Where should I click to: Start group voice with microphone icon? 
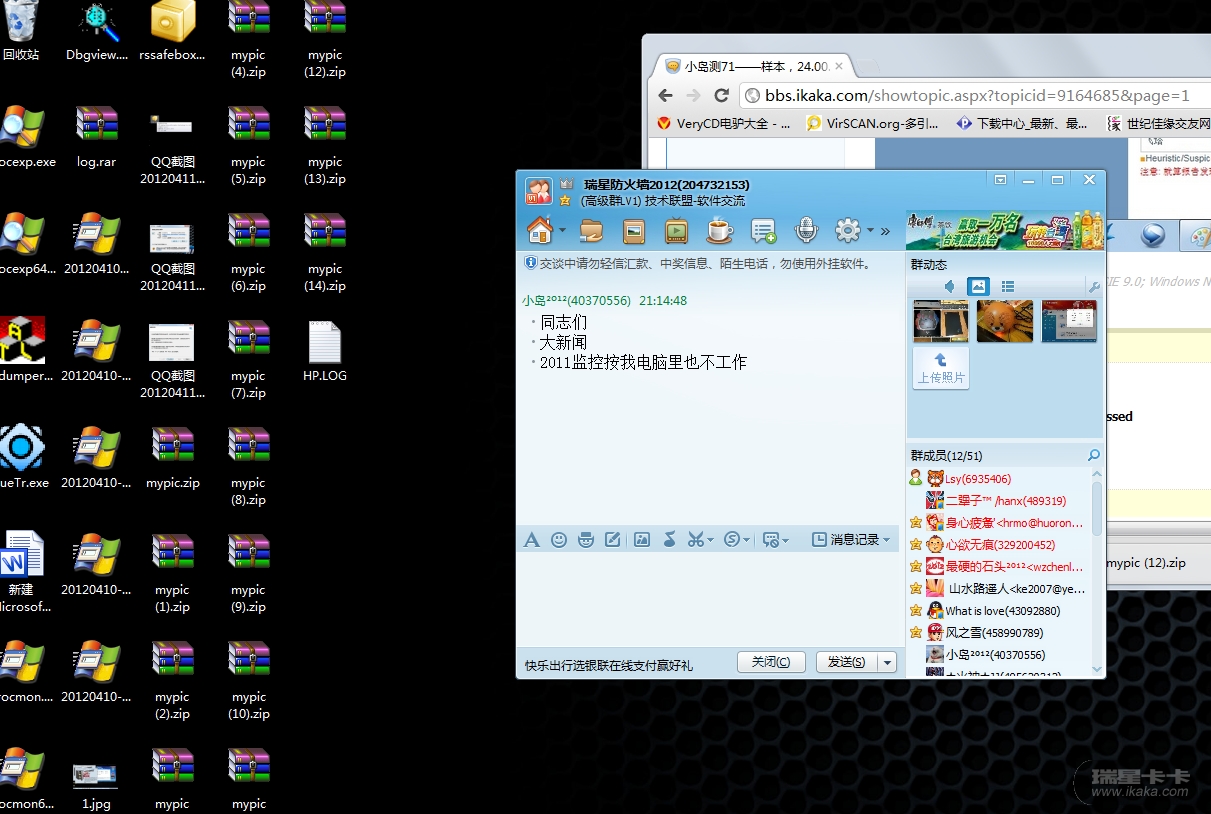point(806,231)
